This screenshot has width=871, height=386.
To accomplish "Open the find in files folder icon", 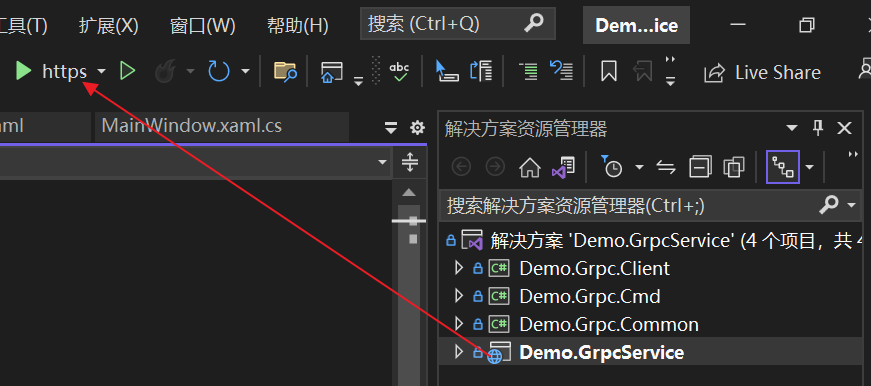I will pyautogui.click(x=285, y=72).
